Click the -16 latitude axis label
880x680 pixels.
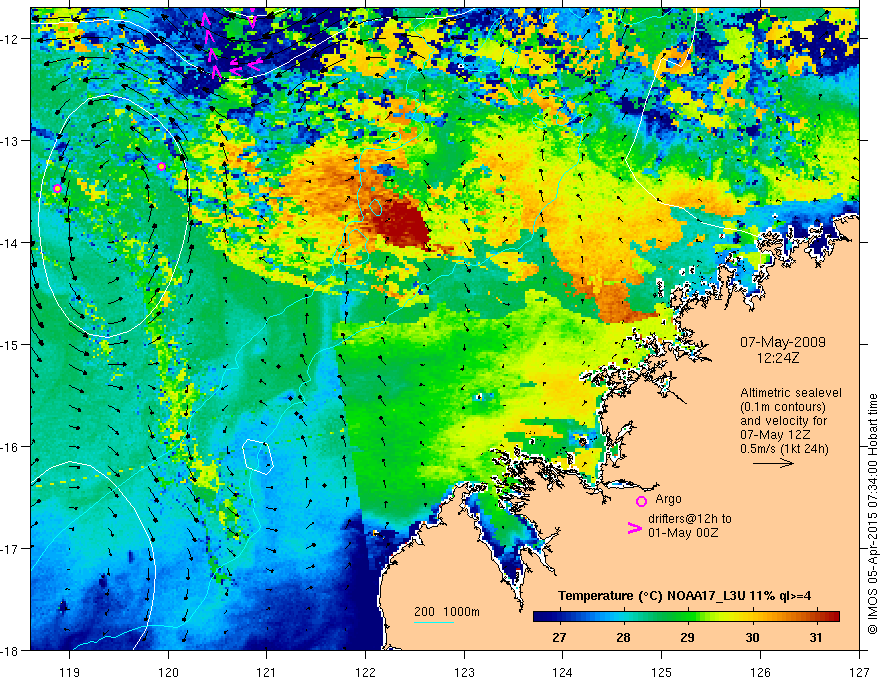12,447
